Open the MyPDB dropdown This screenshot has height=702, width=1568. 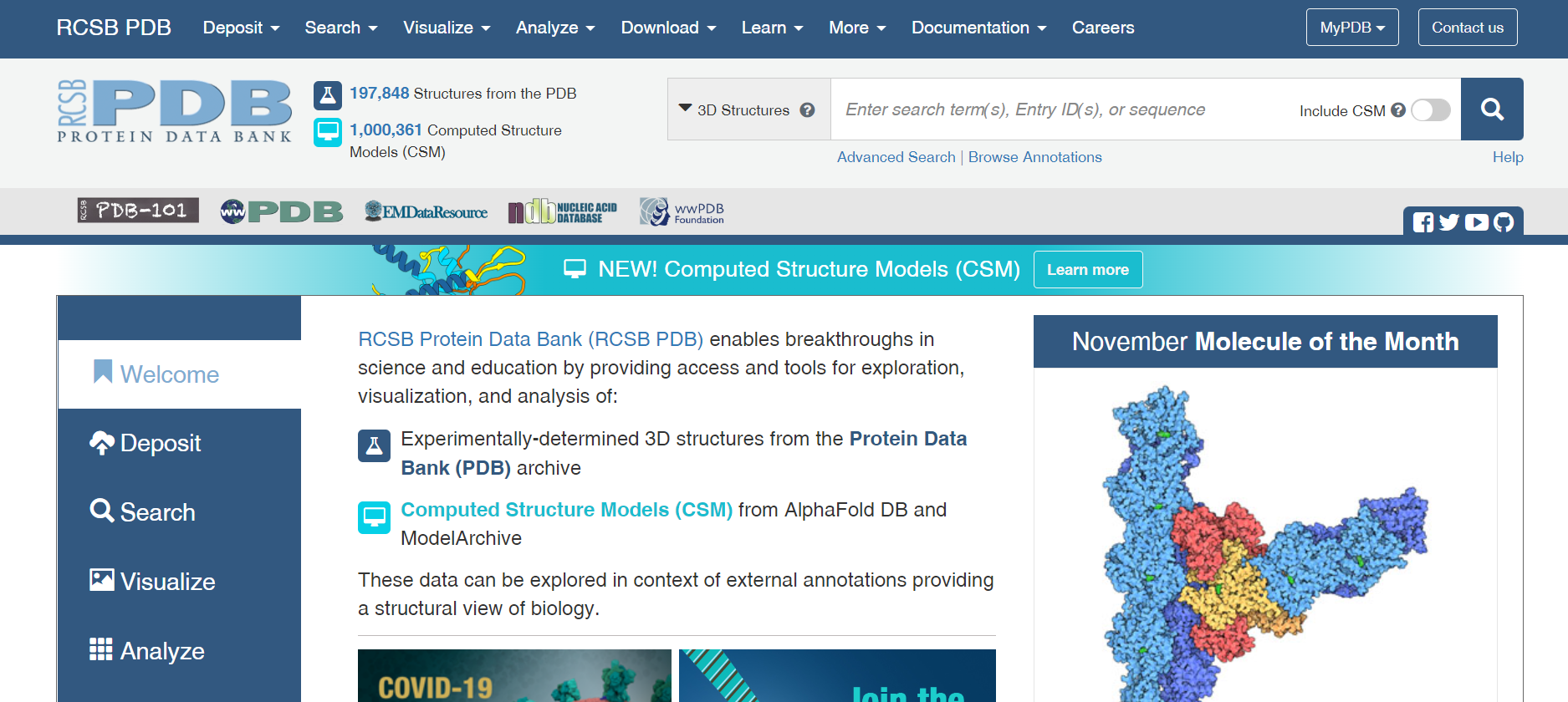[x=1351, y=28]
